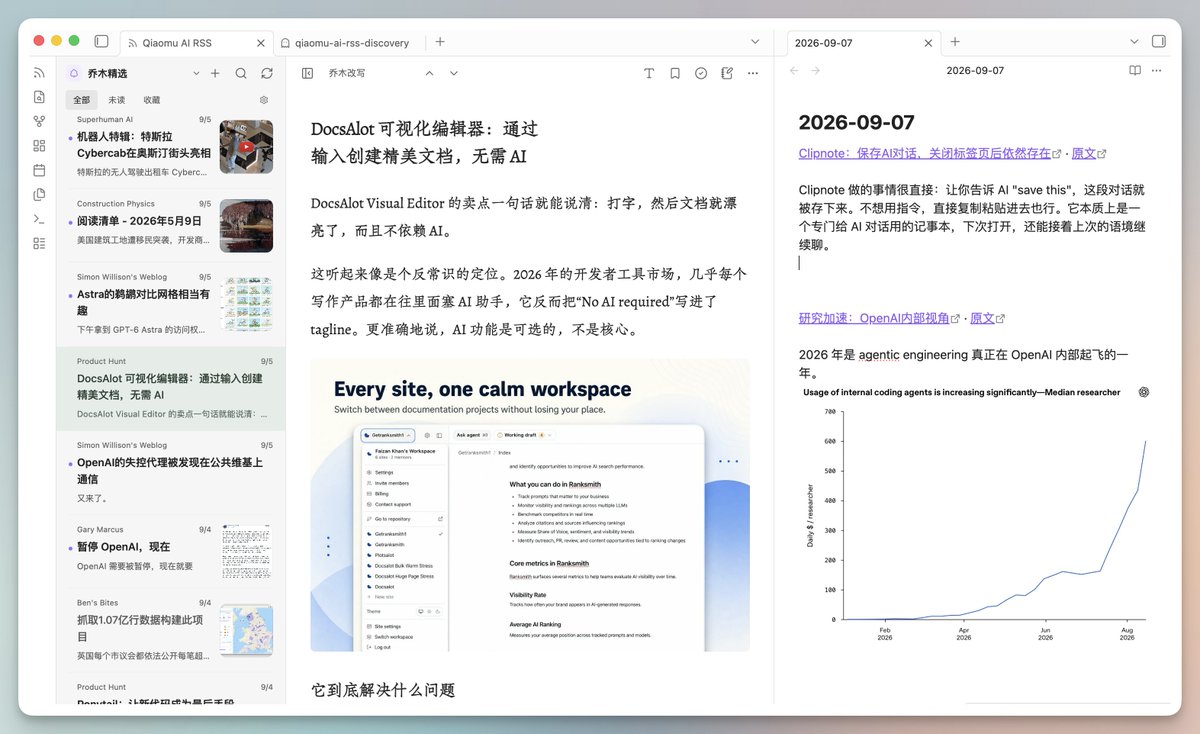Click Ben's Bites map thumbnail
The width and height of the screenshot is (1200, 734).
[246, 630]
